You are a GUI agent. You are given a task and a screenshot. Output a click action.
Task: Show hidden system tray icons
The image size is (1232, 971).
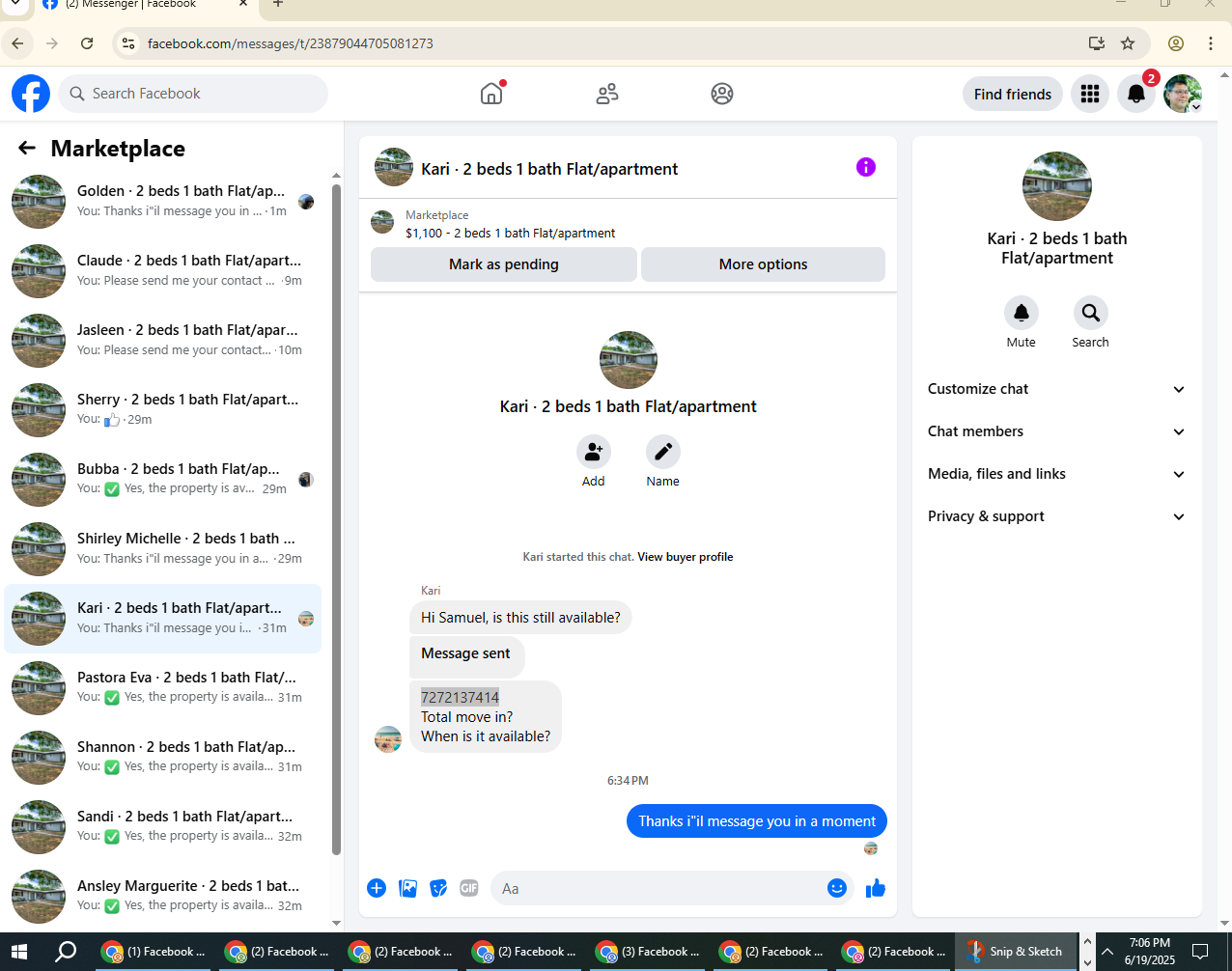tap(1107, 951)
